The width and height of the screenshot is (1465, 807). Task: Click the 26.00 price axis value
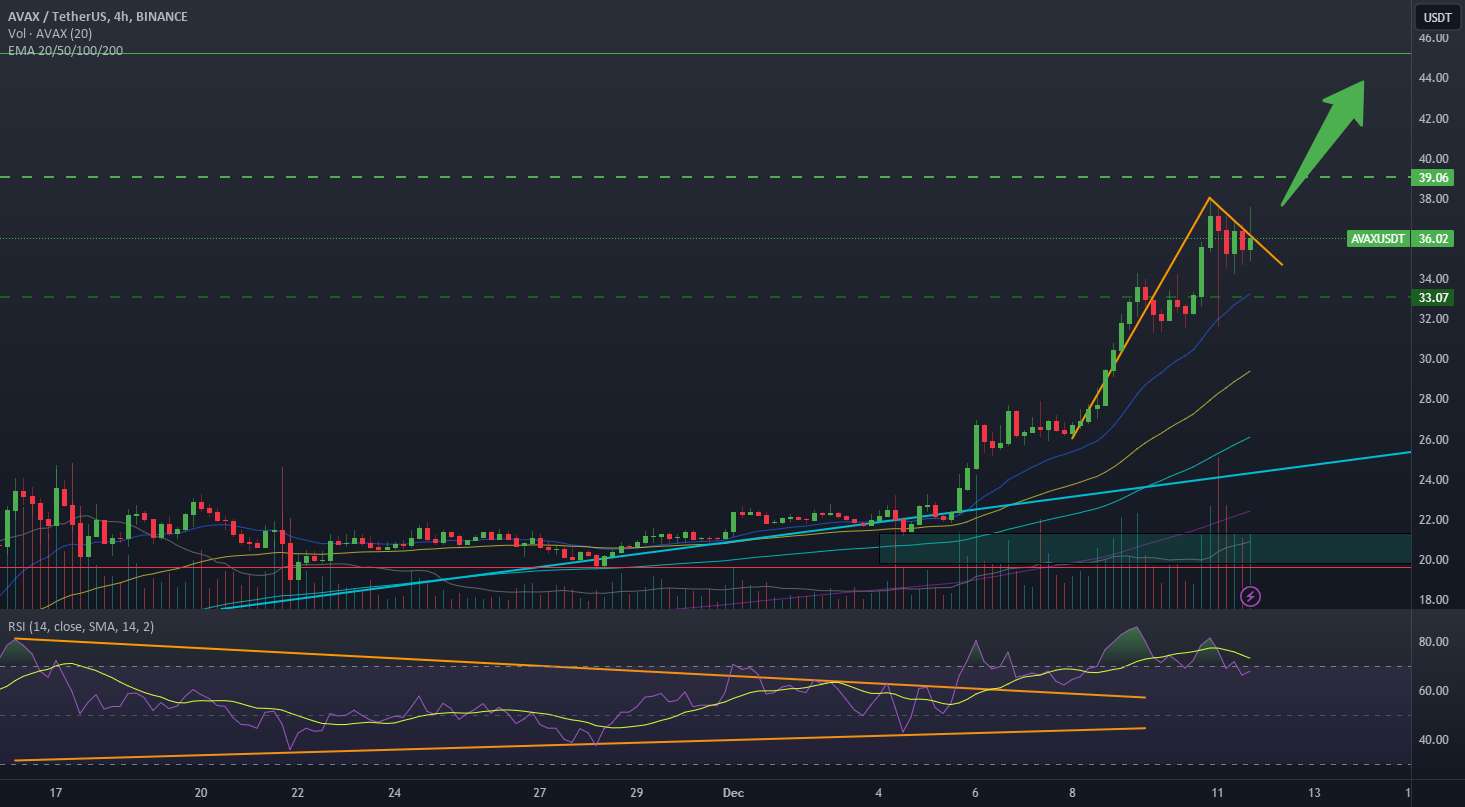(x=1434, y=439)
